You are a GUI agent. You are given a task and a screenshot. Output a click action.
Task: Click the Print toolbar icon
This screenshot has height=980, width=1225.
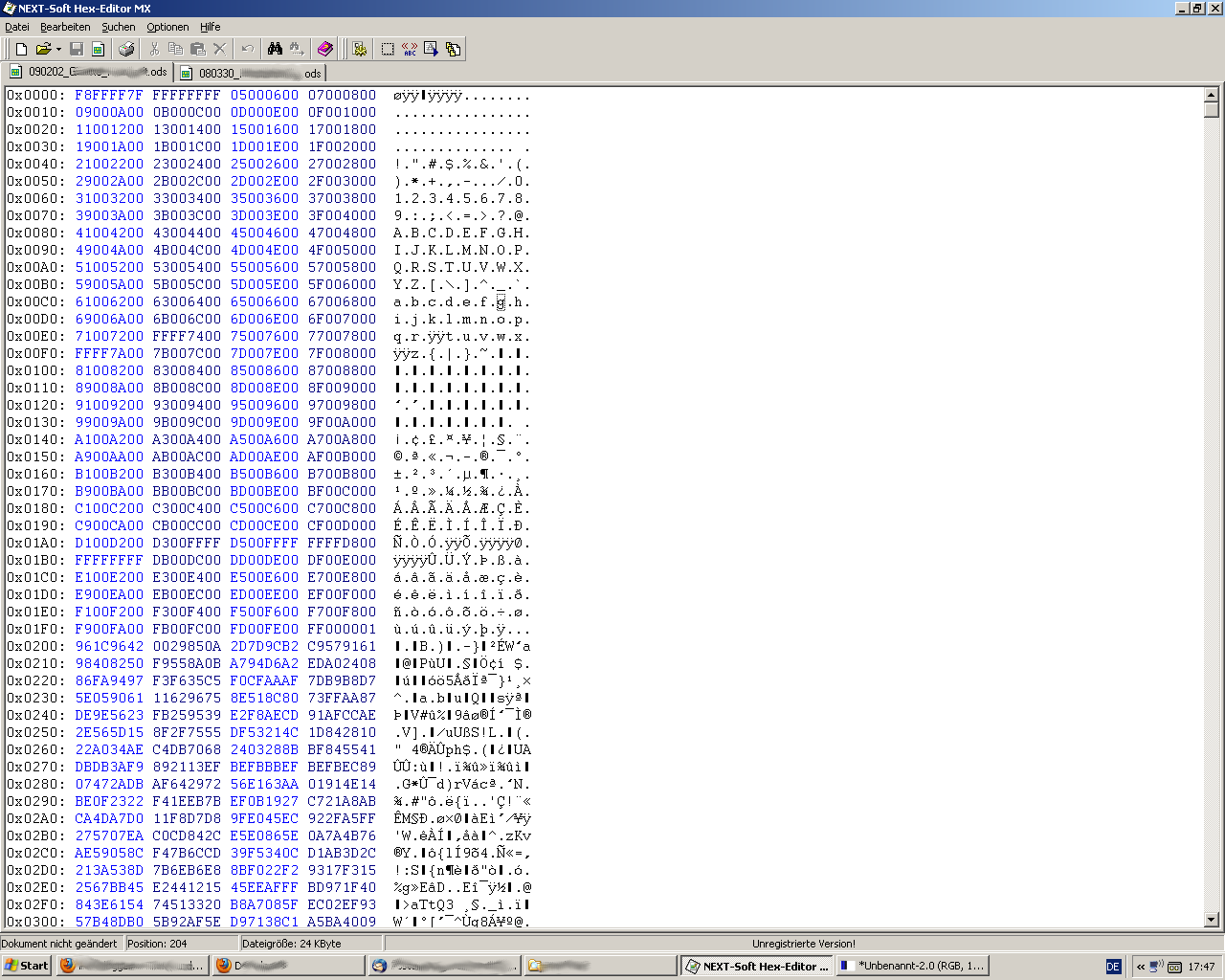click(126, 49)
